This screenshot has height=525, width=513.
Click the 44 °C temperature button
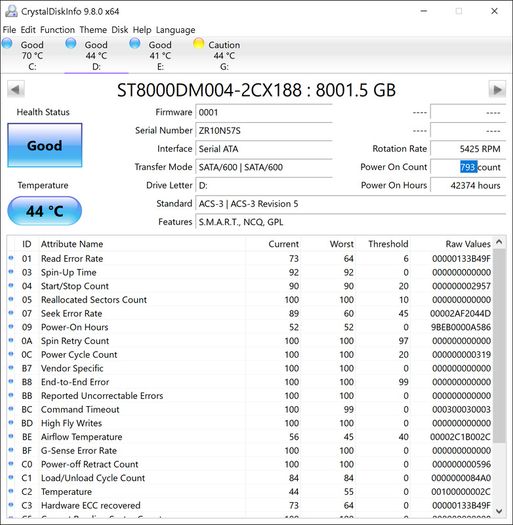point(45,211)
